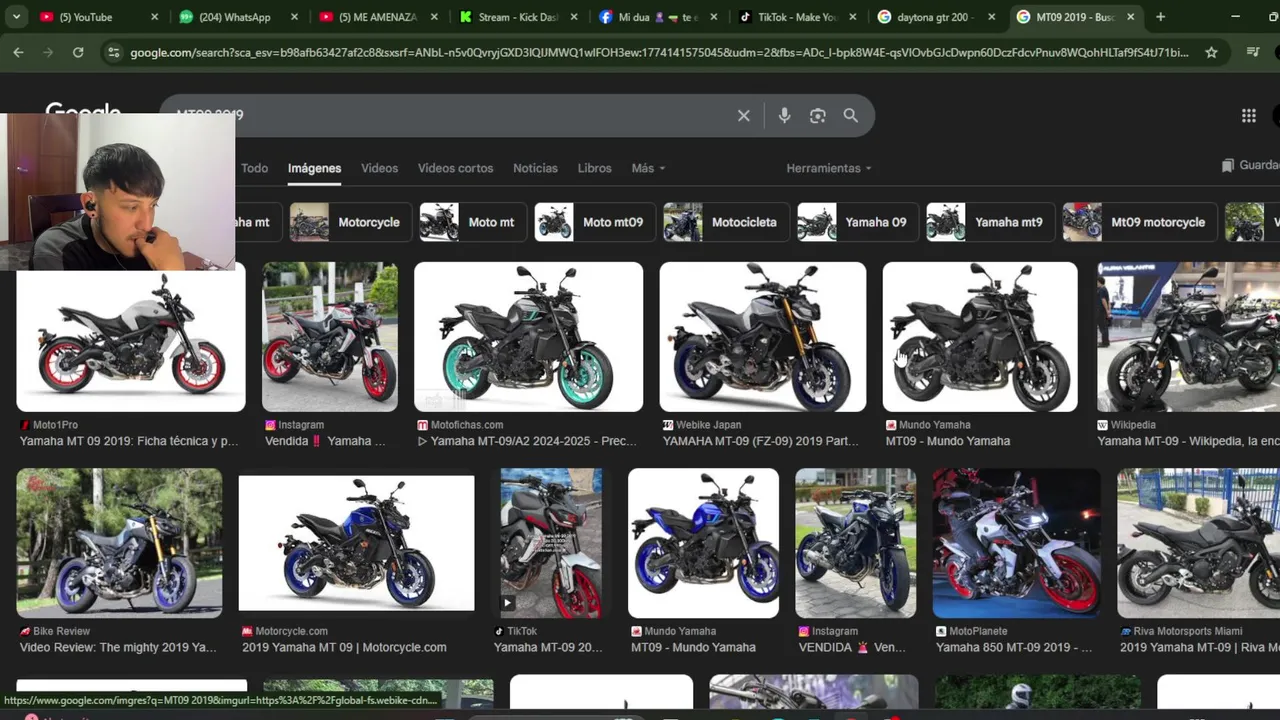Switch to the TikTok - Make Your Day tab
1280x720 pixels.
click(x=795, y=17)
